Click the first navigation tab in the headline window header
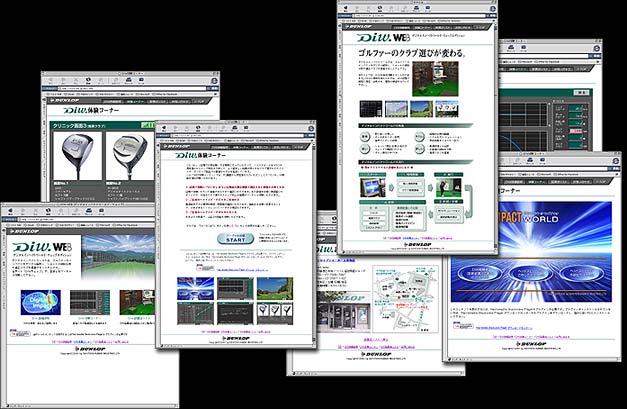Image resolution: width=627 pixels, height=409 pixels. [401, 28]
